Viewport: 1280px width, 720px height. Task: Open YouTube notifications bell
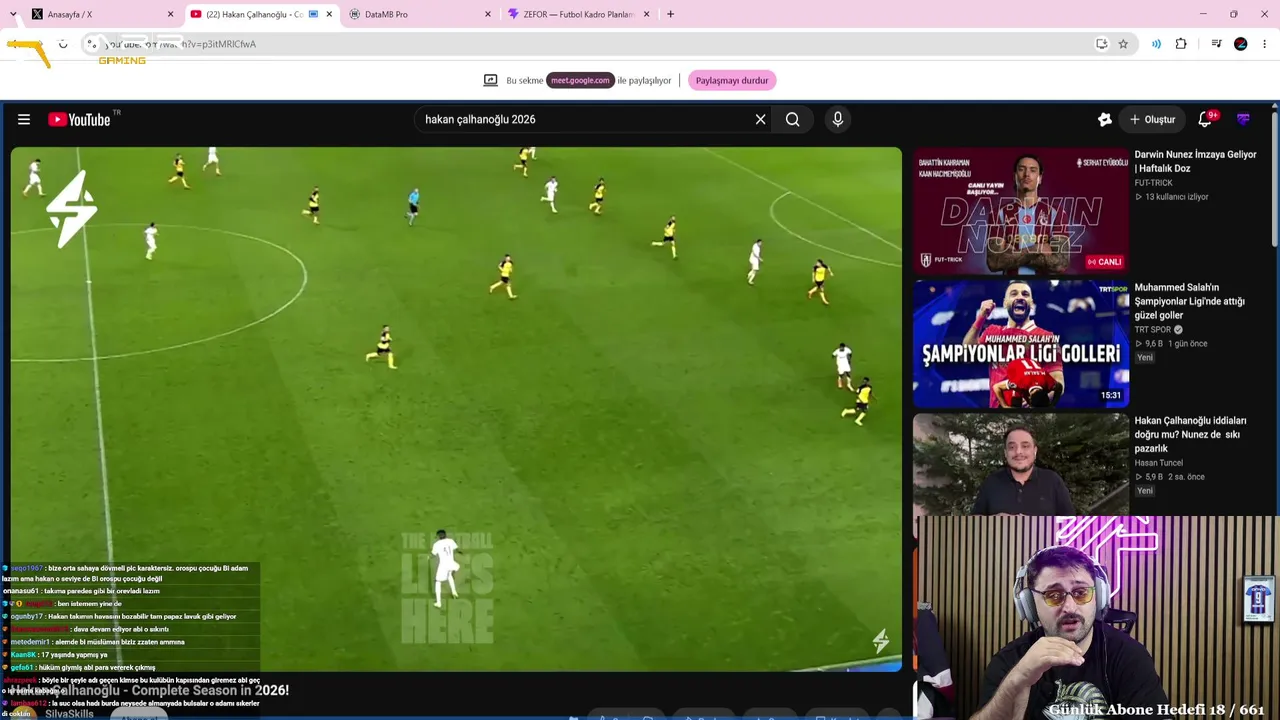1206,119
